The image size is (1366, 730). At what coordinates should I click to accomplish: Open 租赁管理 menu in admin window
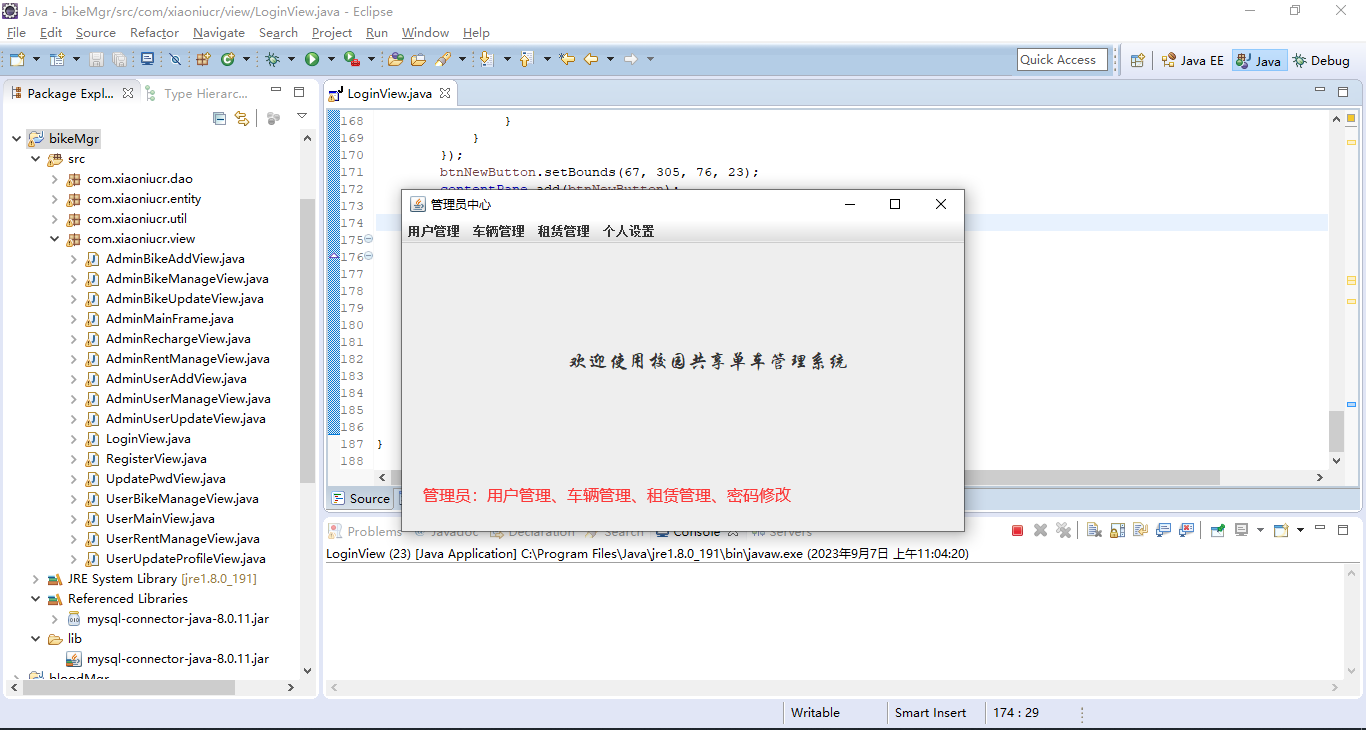[564, 231]
